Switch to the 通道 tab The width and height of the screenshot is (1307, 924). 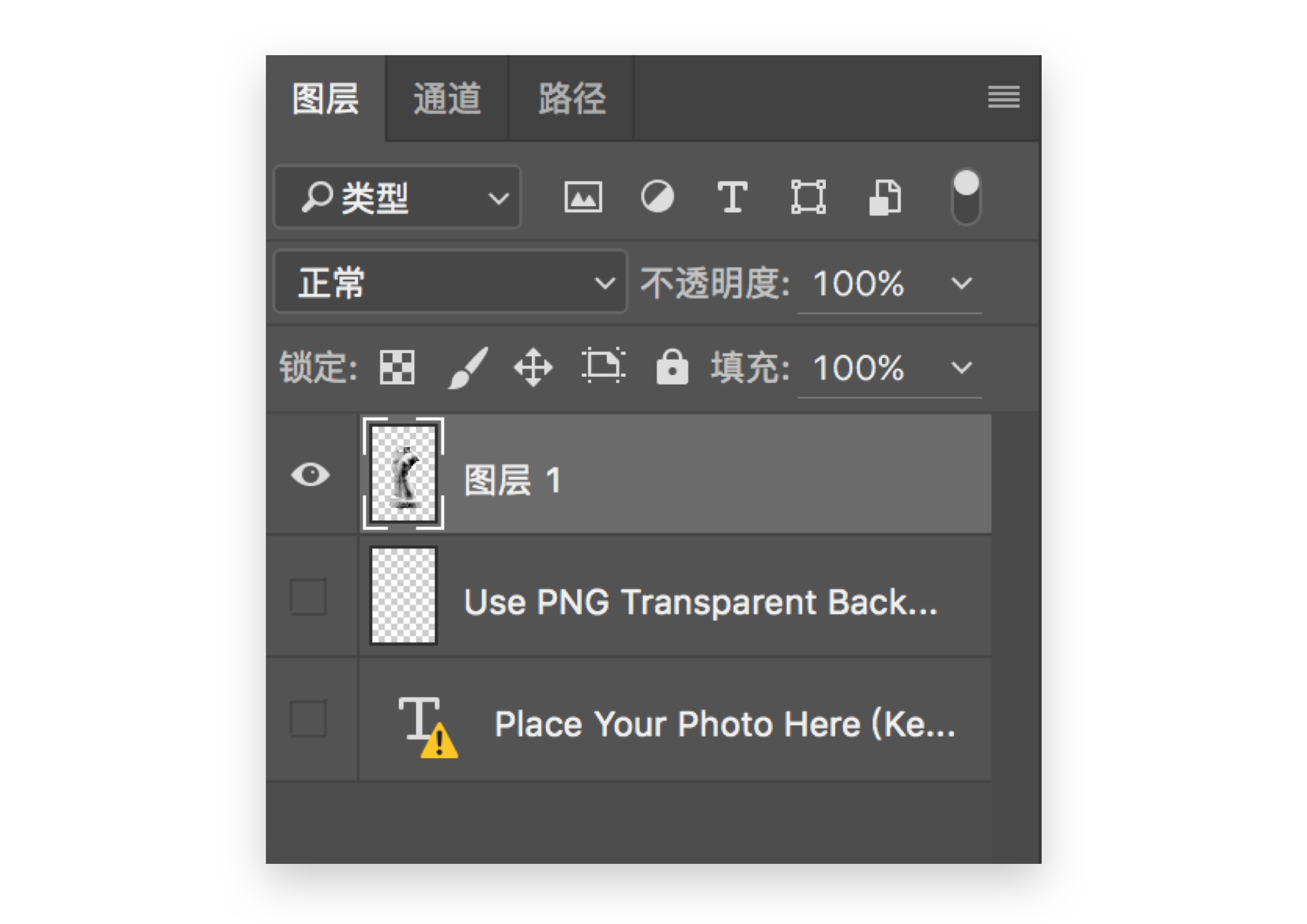pos(447,99)
